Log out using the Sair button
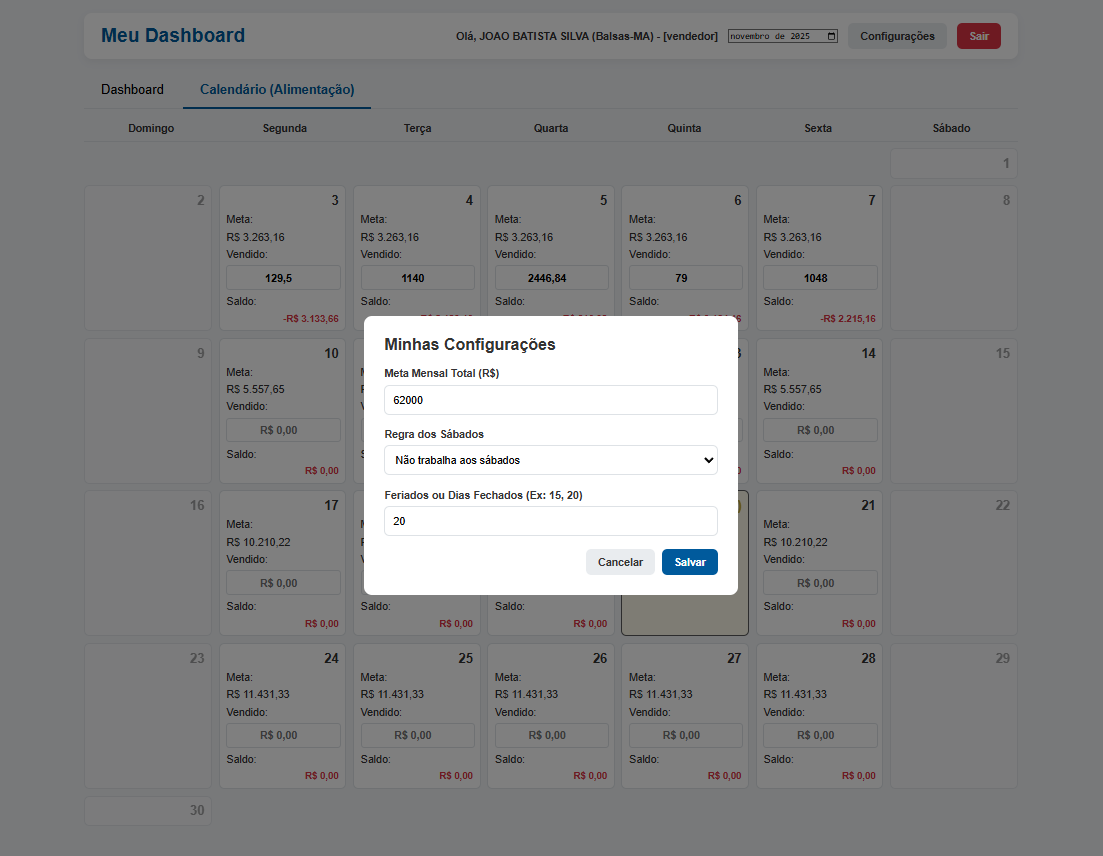1103x856 pixels. pos(978,36)
